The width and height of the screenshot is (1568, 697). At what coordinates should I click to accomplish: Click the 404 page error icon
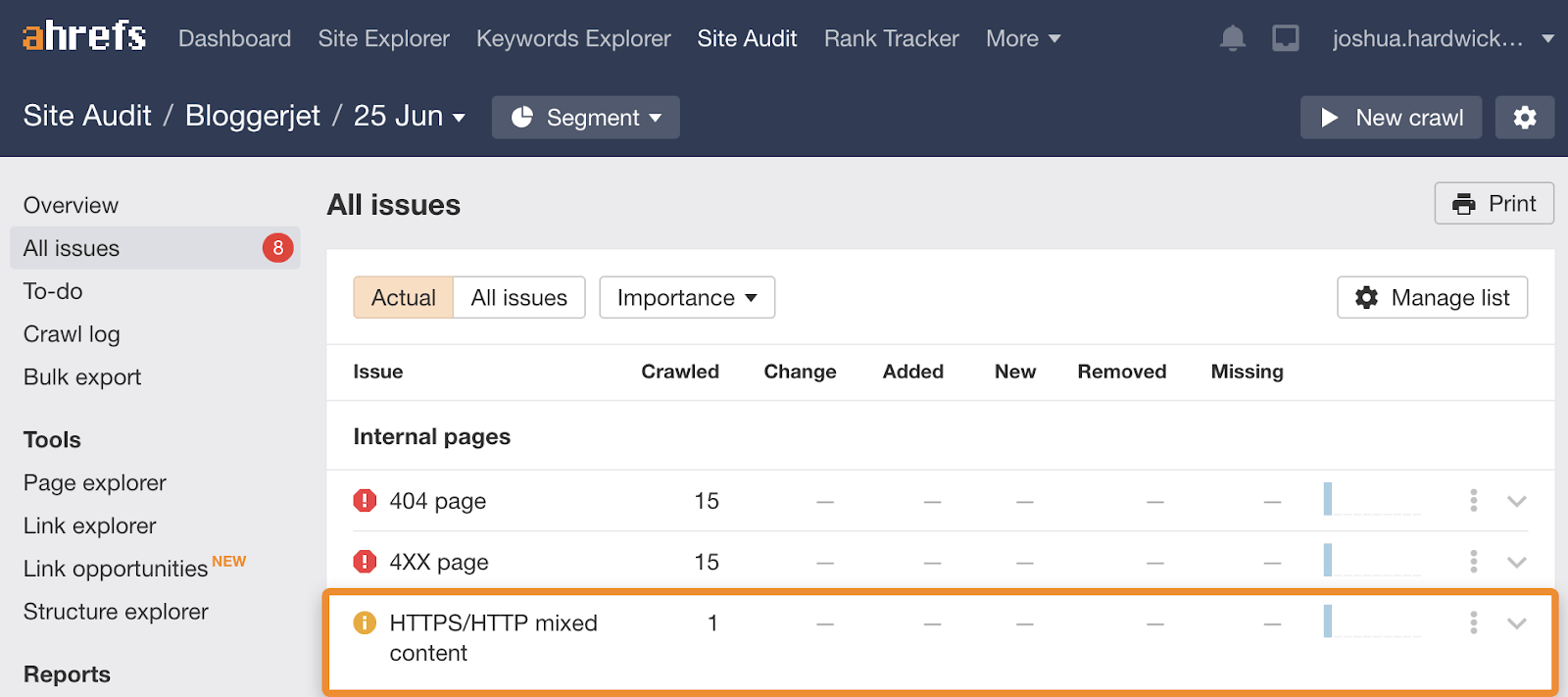[x=365, y=501]
